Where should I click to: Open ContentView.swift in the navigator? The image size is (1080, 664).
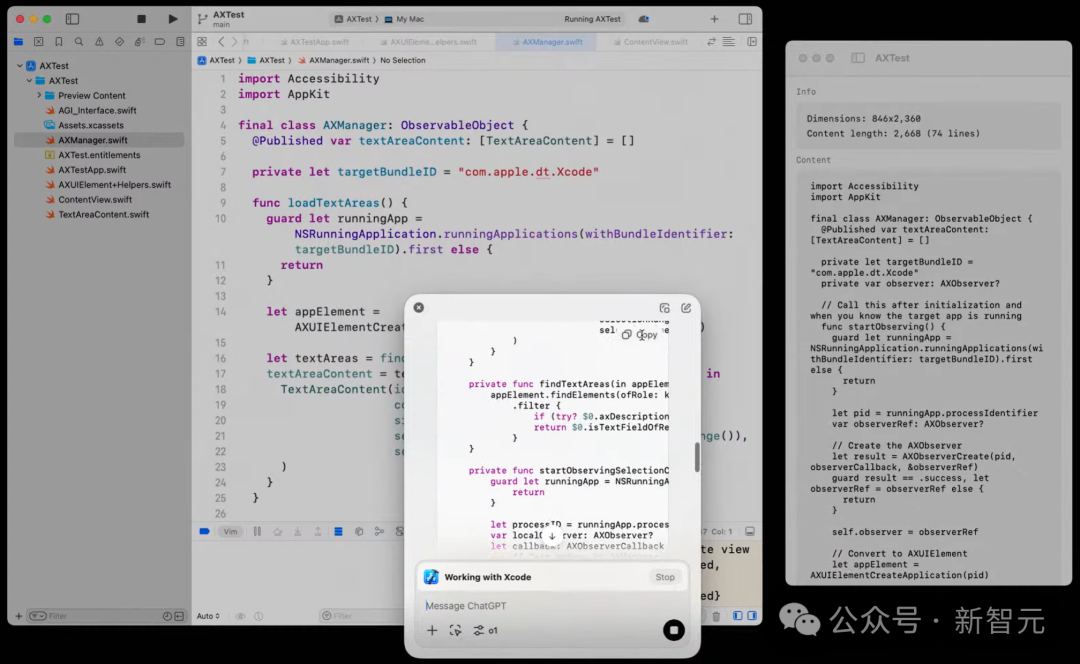coord(95,200)
